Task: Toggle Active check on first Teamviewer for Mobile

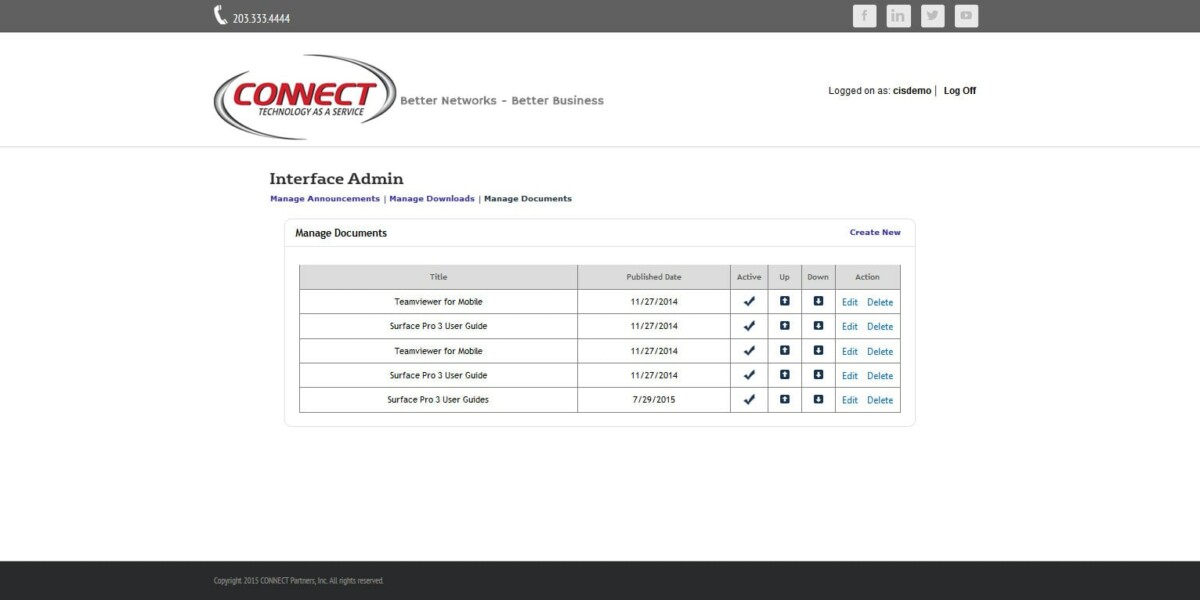Action: point(749,301)
